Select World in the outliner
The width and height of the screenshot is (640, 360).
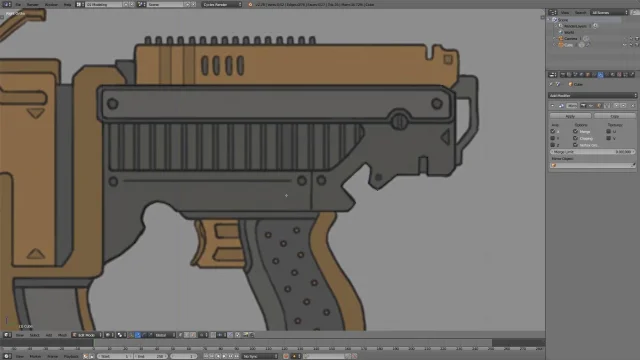(569, 32)
